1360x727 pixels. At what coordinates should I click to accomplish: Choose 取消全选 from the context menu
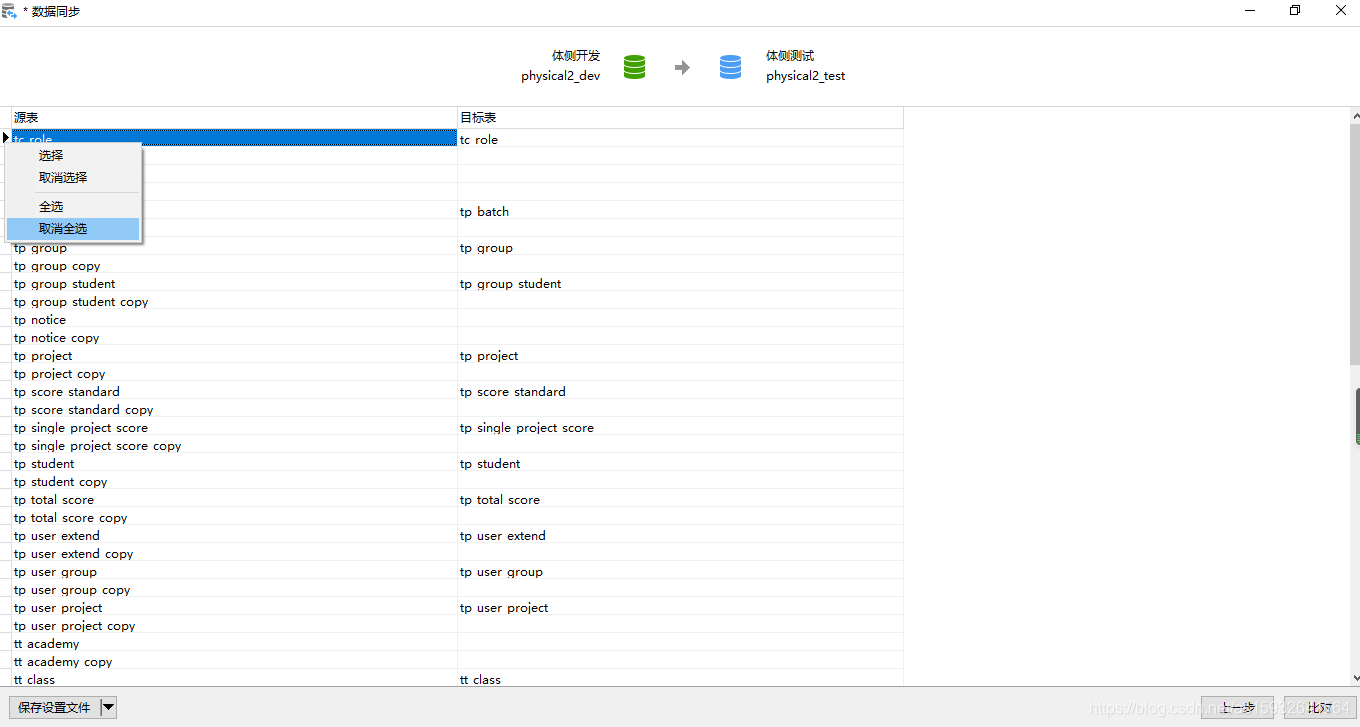(x=73, y=228)
